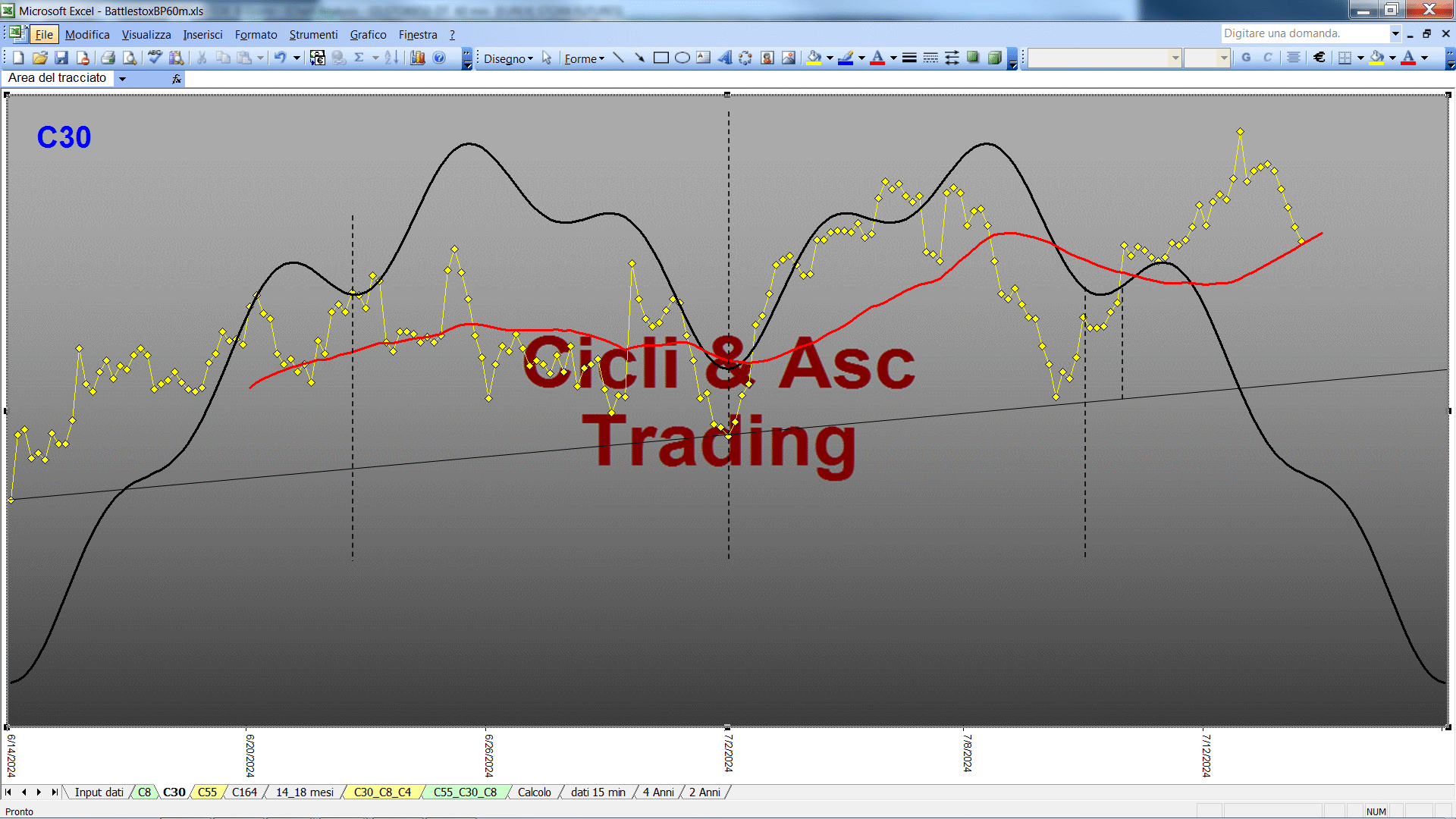Click the Sort ascending icon
Viewport: 1456px width, 819px height.
(x=391, y=58)
